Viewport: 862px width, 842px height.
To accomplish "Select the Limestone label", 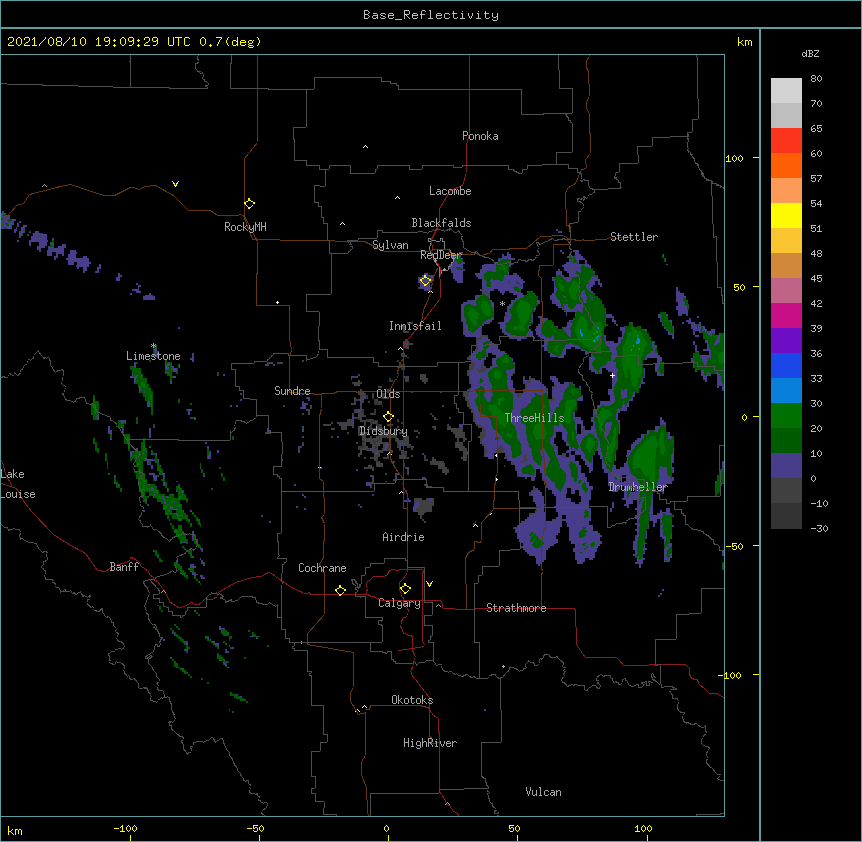I will point(153,356).
